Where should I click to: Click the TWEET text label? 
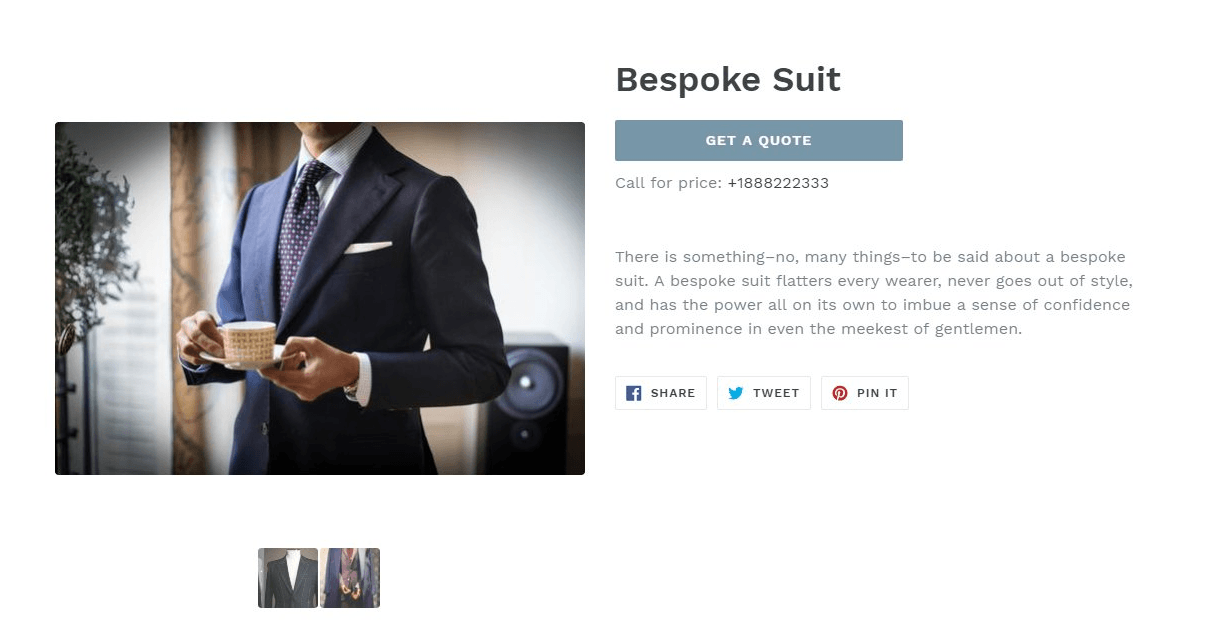pyautogui.click(x=776, y=392)
